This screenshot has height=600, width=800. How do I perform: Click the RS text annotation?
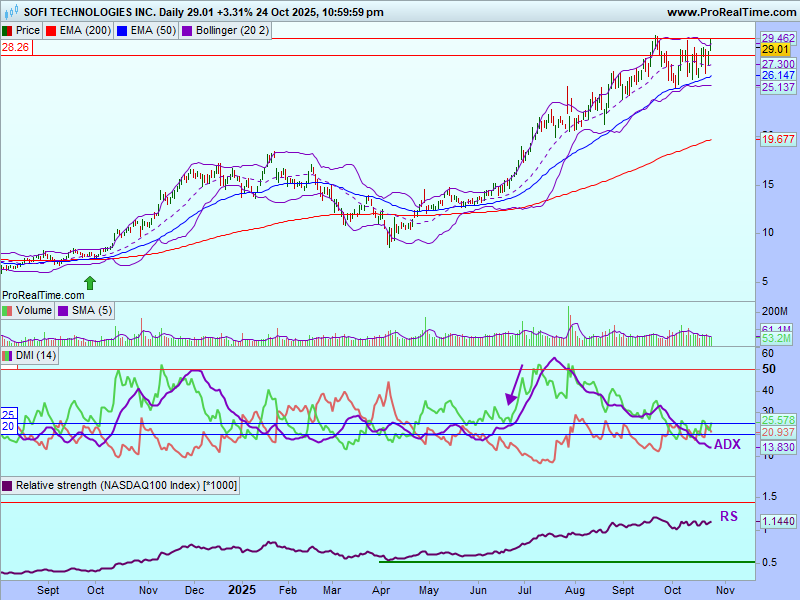(x=728, y=517)
